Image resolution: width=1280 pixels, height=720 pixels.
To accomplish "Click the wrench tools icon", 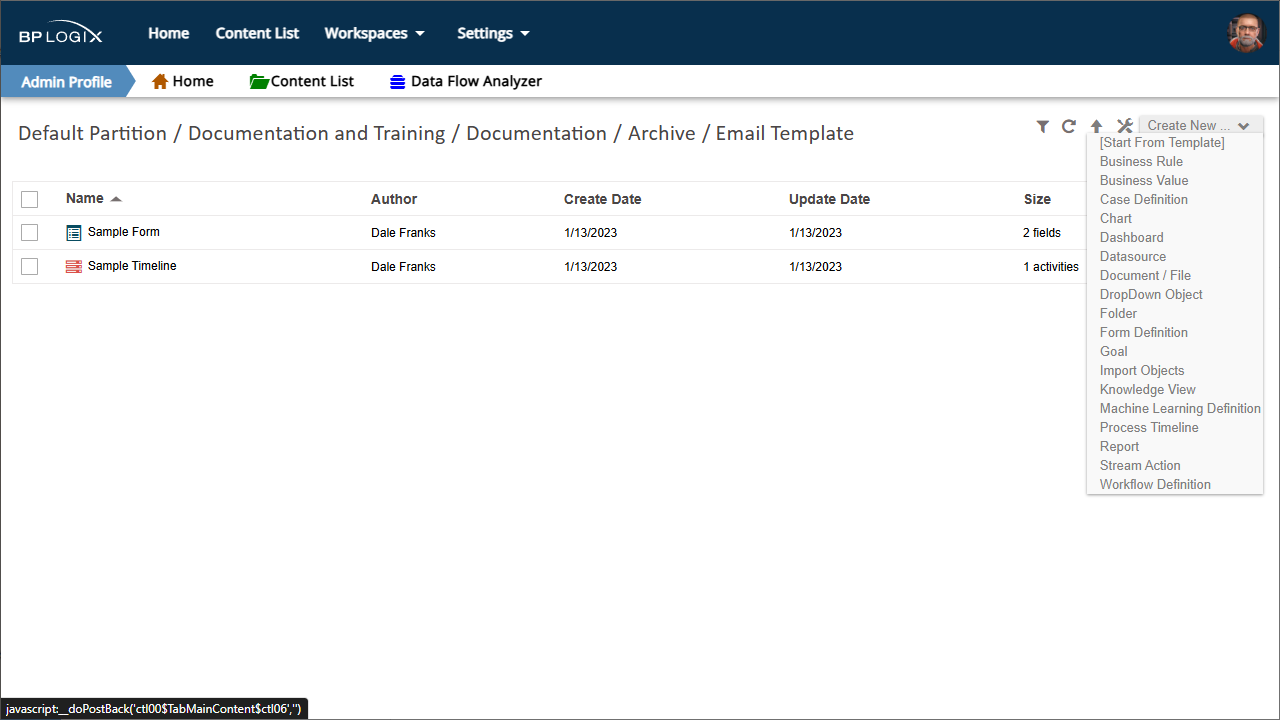I will 1124,126.
